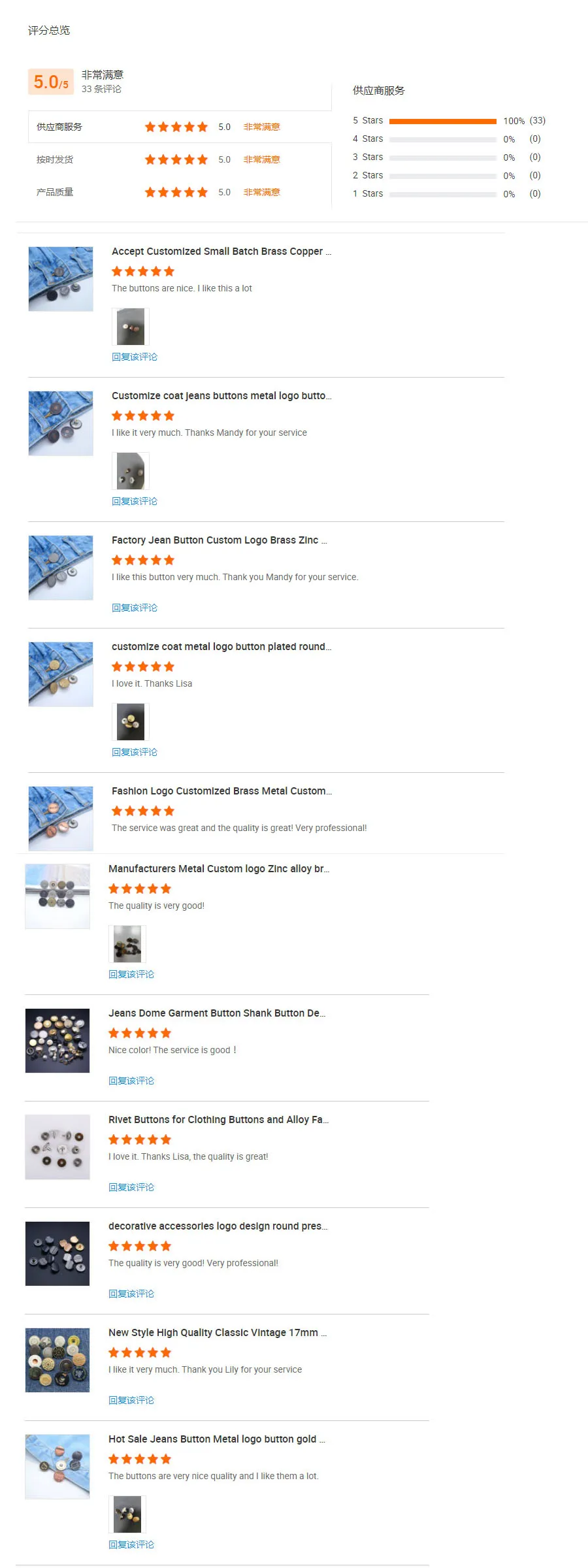Open 'Fashion Logo Customized Brass Metal' product title
Viewport: 588px width, 1568px height.
[x=221, y=791]
